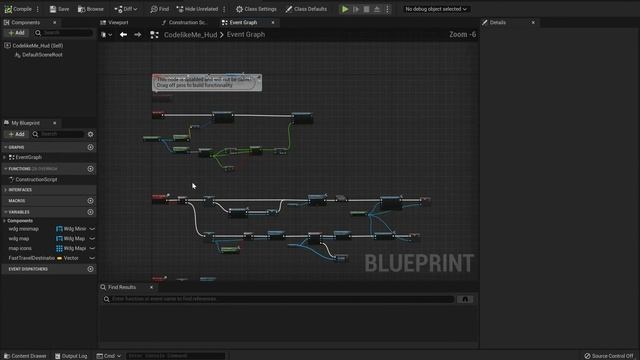The width and height of the screenshot is (640, 360).
Task: Switch to the Components panel tab
Action: coord(25,22)
